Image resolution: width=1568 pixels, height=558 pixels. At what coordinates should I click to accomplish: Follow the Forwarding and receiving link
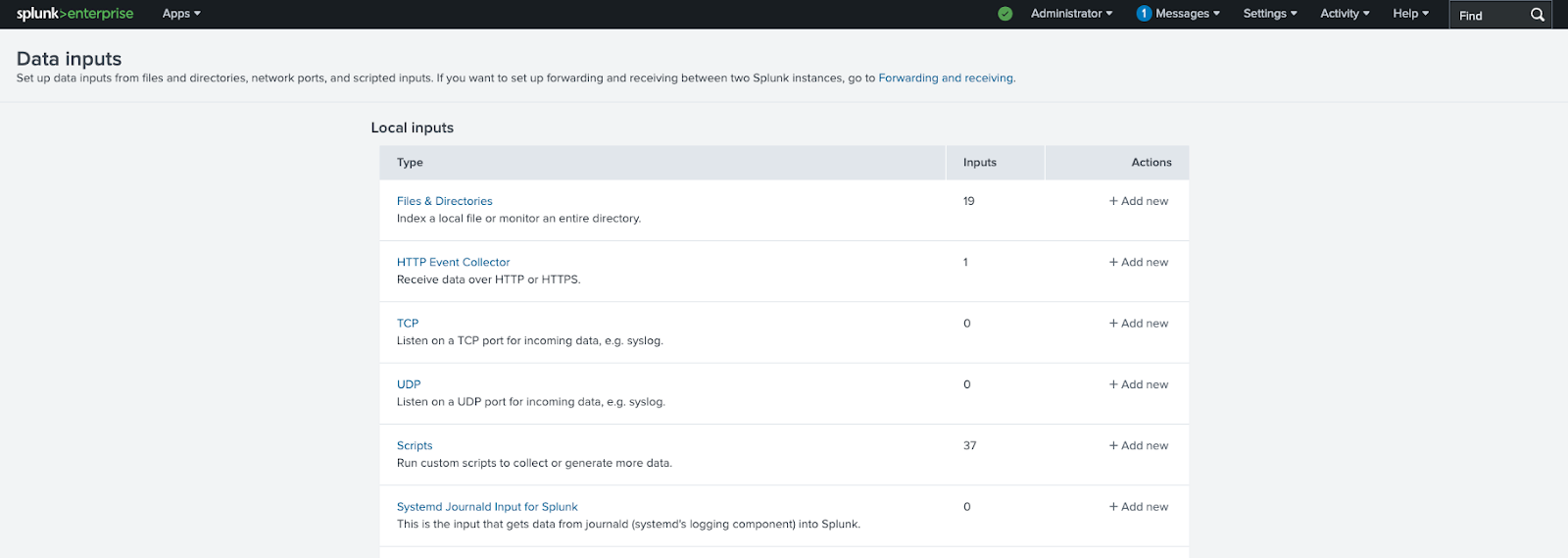(x=946, y=78)
